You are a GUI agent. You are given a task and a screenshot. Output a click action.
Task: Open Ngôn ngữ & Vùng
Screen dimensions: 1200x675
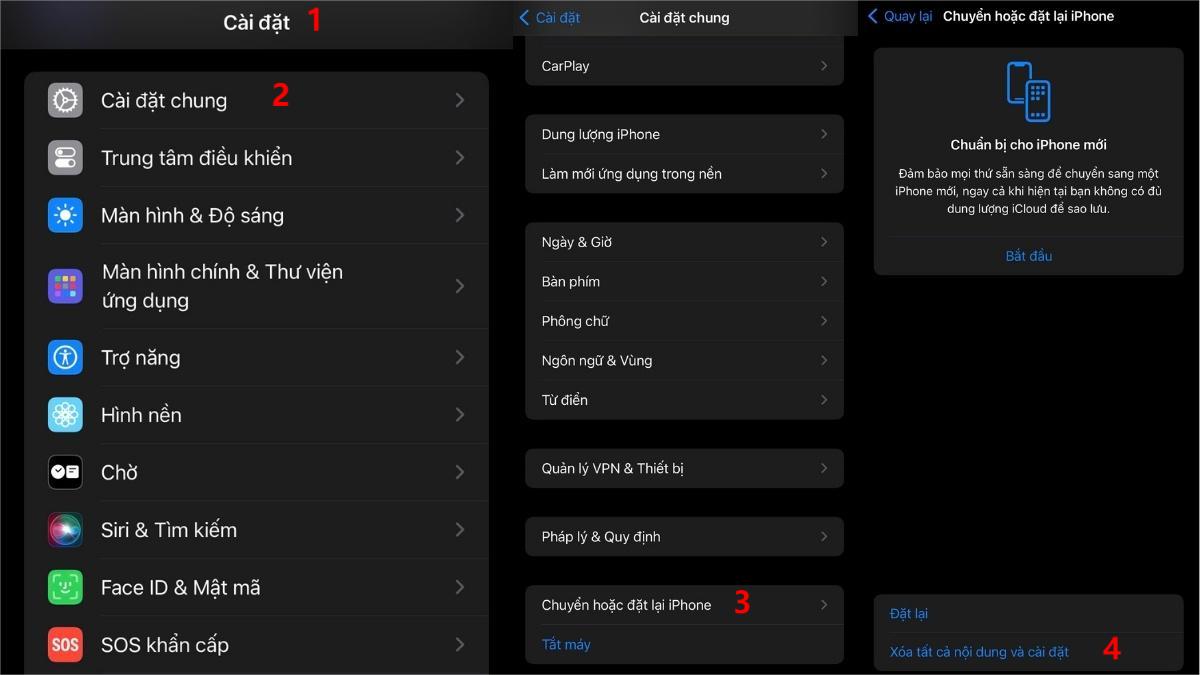click(x=684, y=361)
